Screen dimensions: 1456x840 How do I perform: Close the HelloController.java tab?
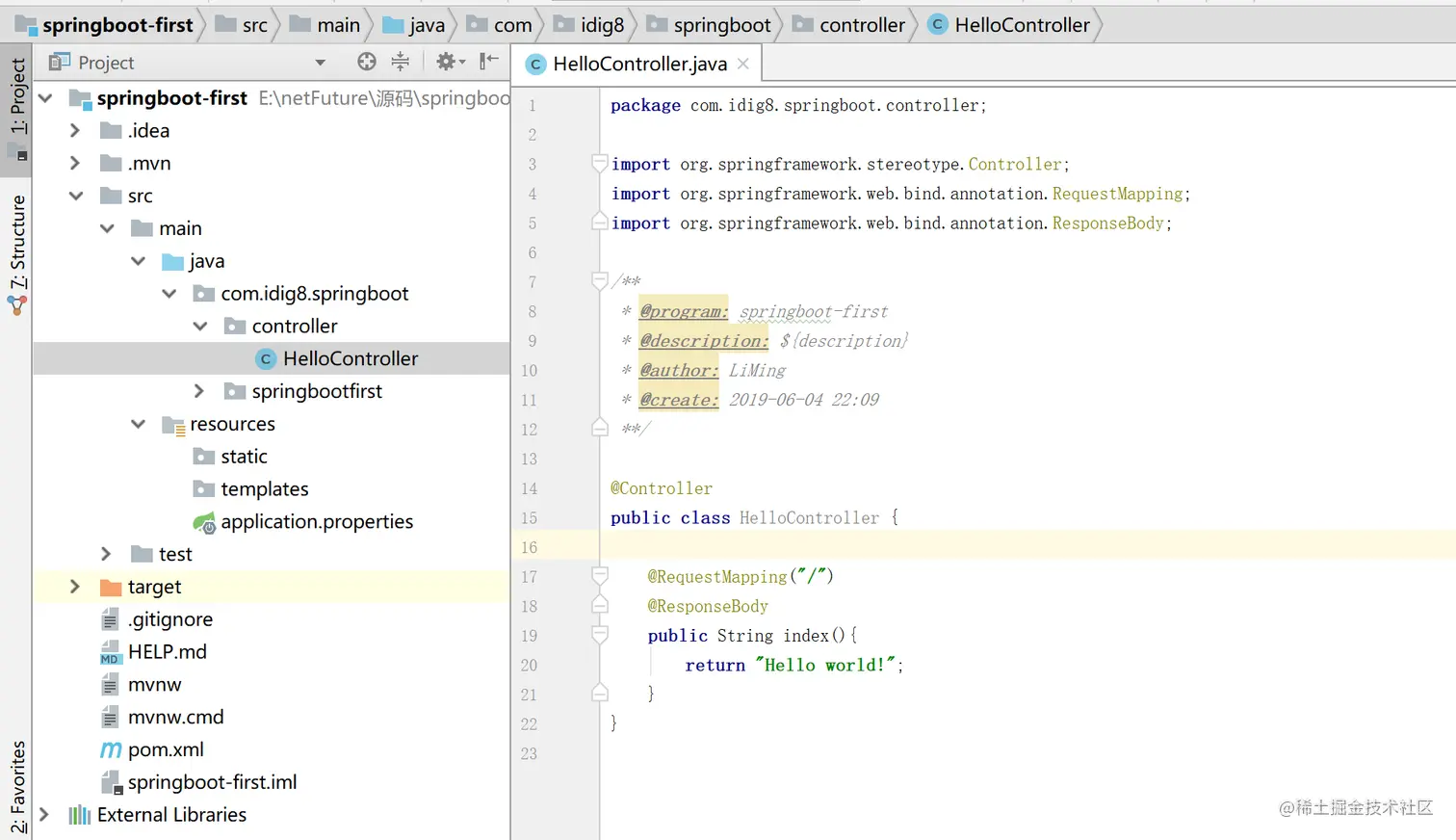743,64
